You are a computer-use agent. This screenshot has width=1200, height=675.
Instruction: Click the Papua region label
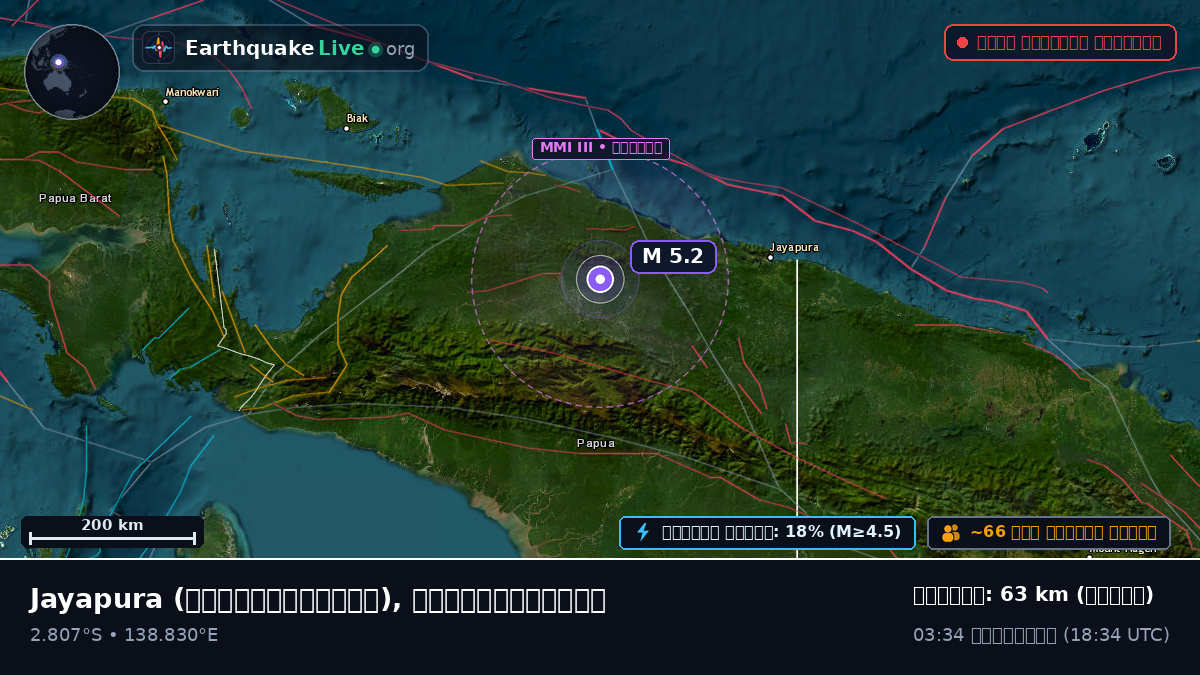point(596,443)
